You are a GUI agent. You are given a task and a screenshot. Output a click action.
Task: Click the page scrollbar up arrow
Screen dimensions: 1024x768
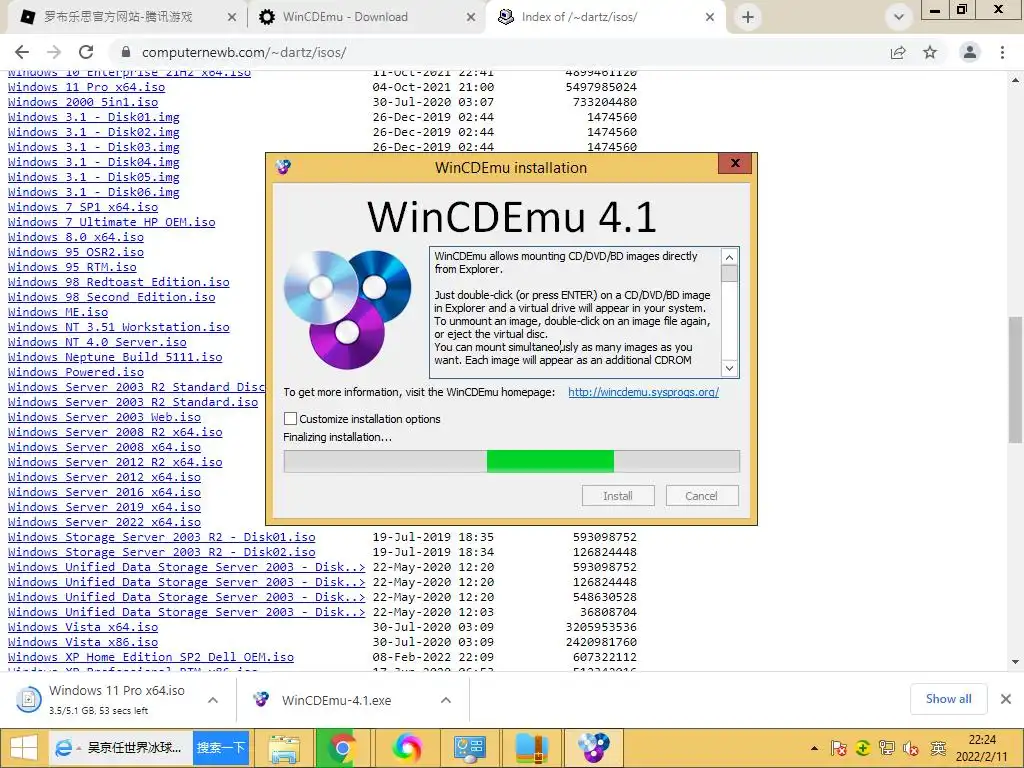pos(1015,80)
